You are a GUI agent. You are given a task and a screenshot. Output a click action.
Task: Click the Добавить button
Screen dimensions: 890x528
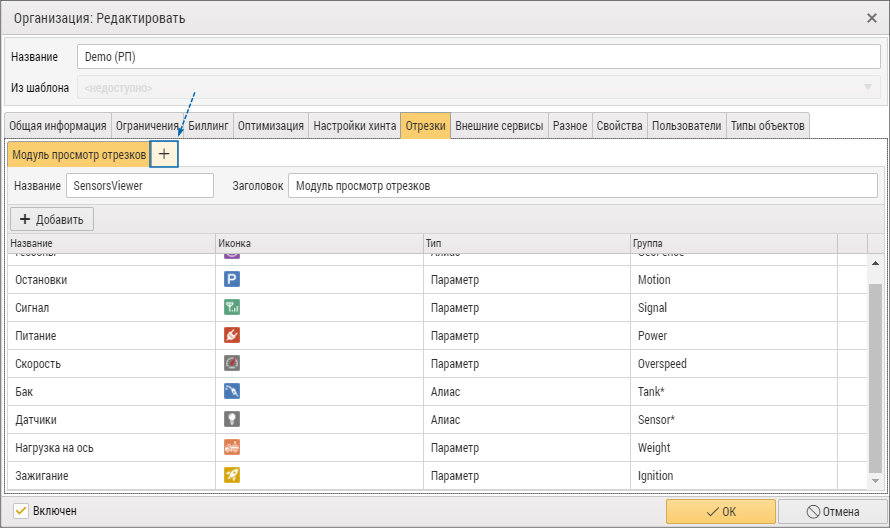(52, 219)
